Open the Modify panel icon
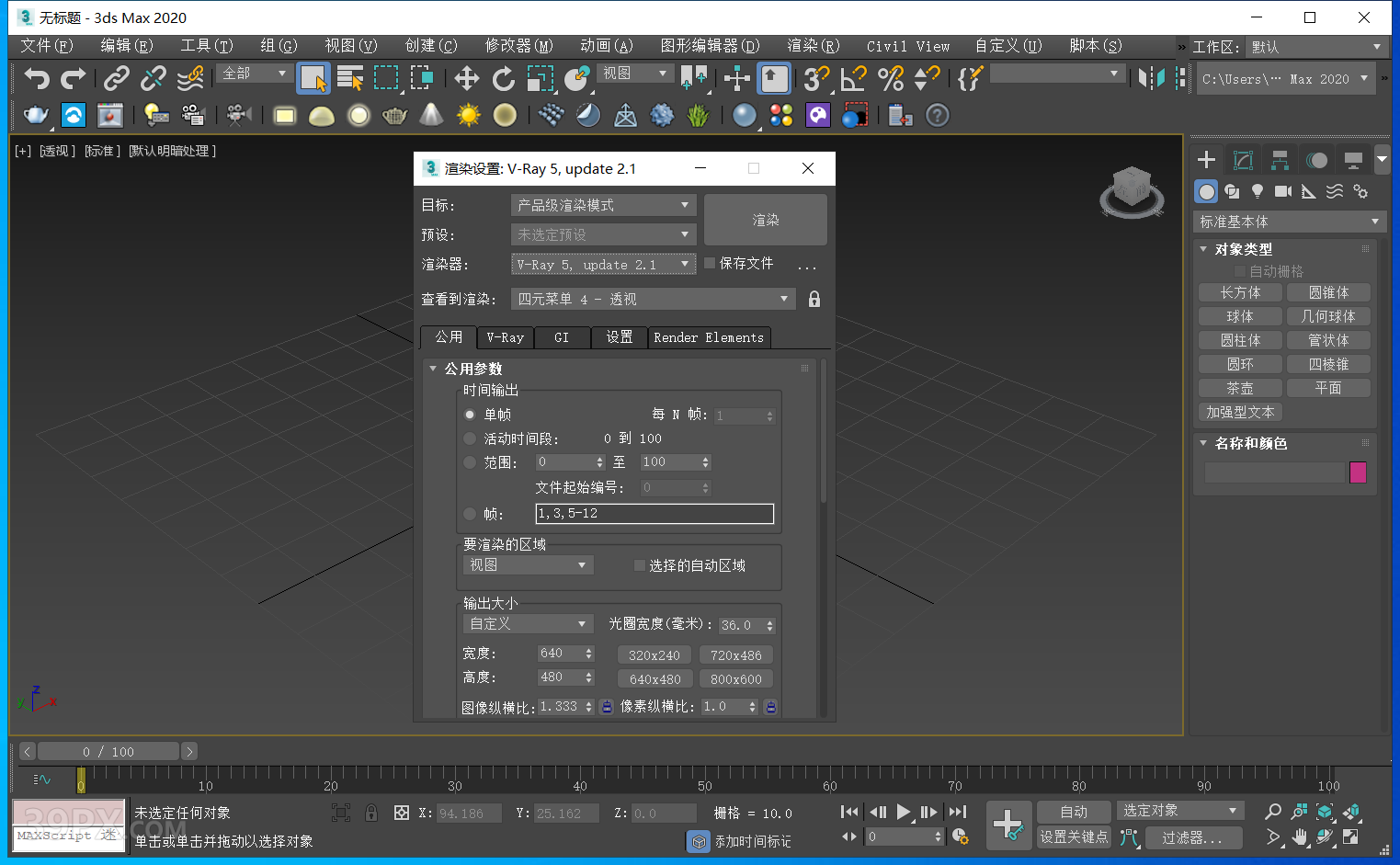1400x865 pixels. point(1243,160)
